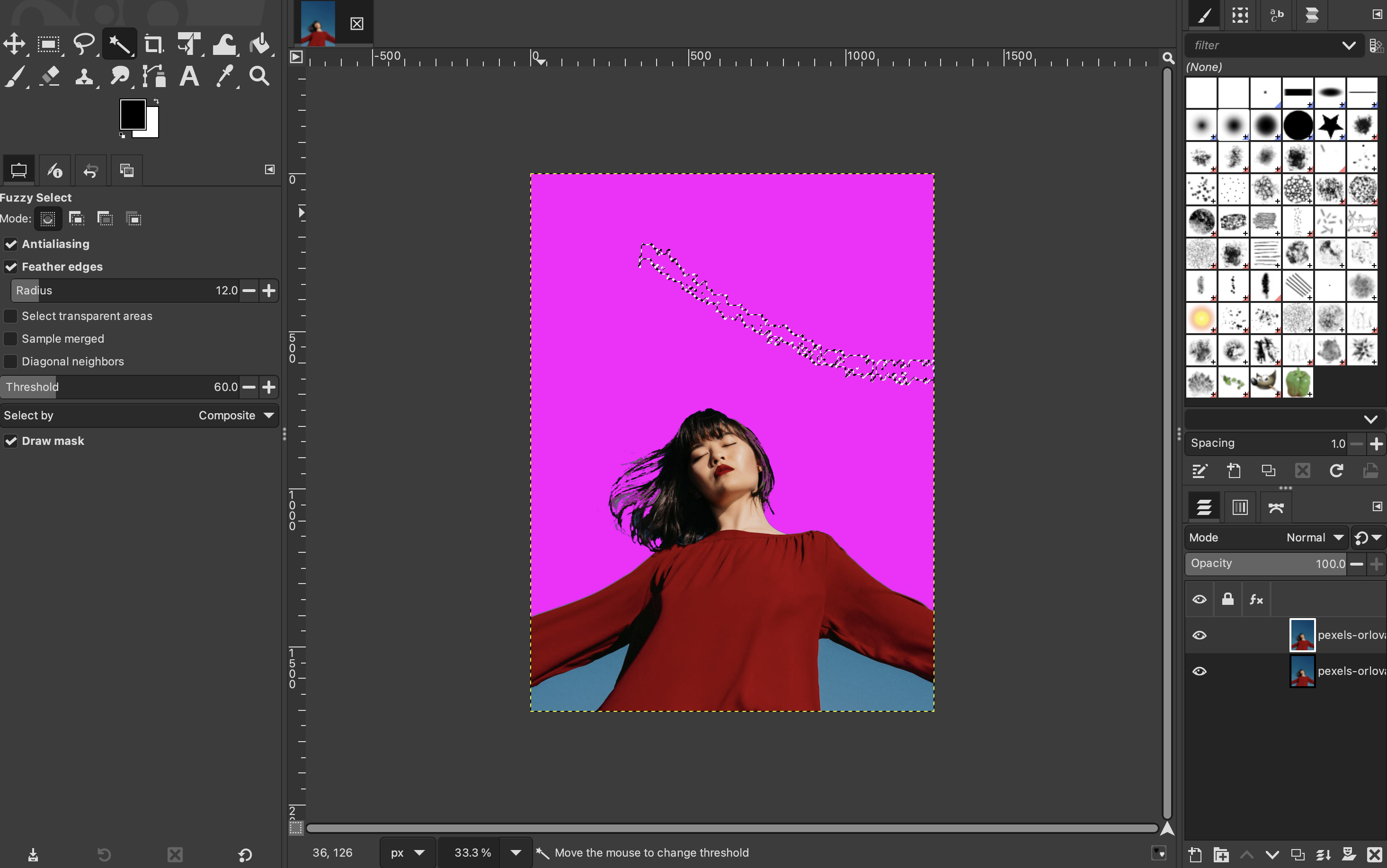
Task: Disable the Feather edges checkbox
Action: coord(11,267)
